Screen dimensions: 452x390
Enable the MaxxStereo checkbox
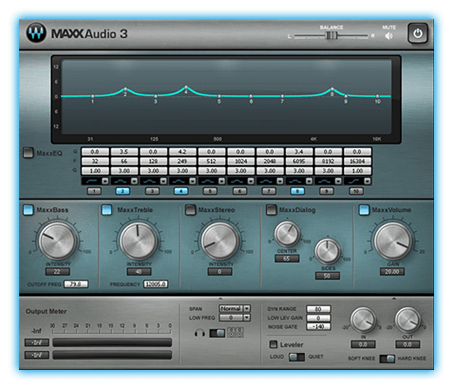point(190,210)
